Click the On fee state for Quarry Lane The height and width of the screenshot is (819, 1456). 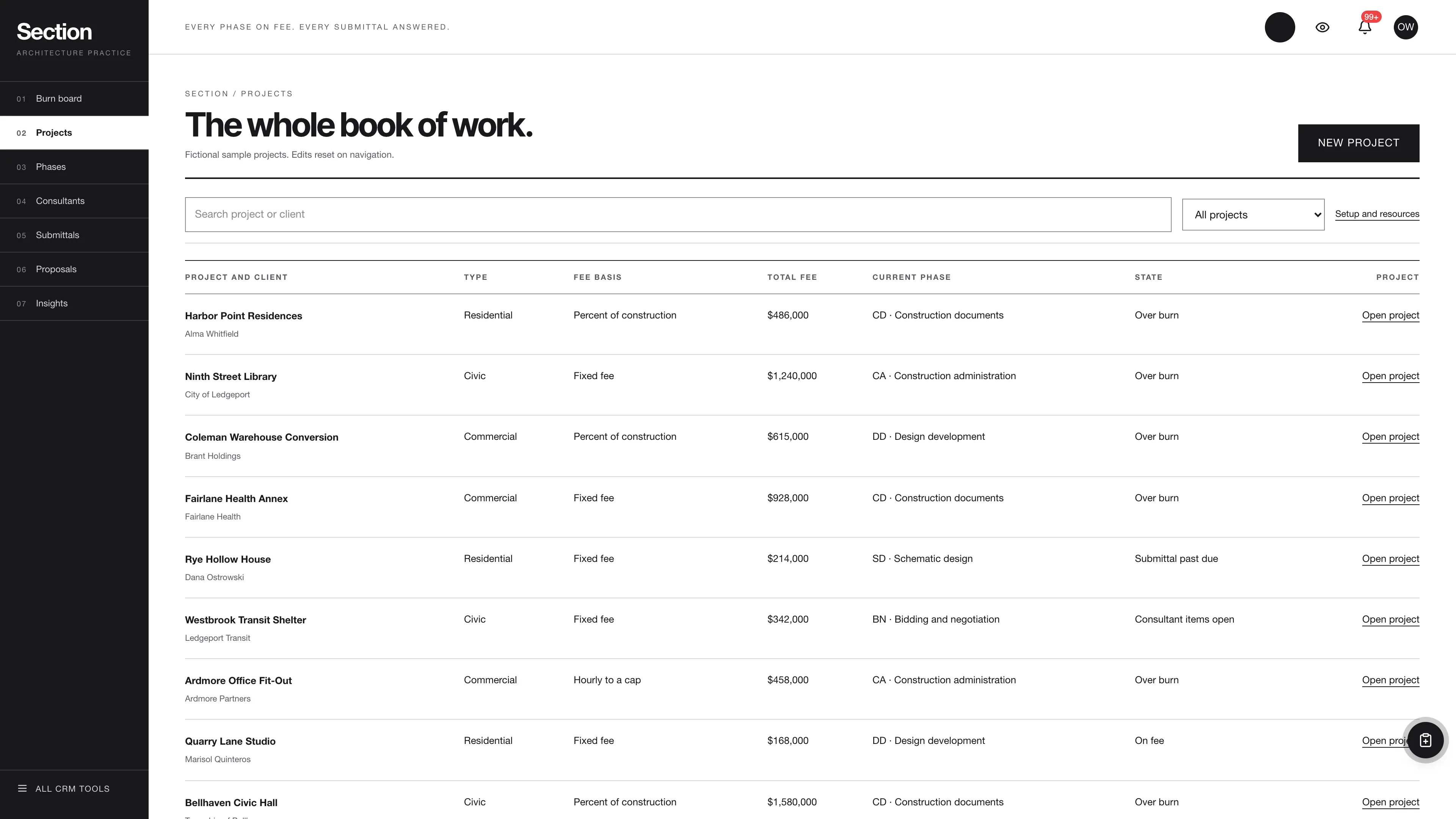click(x=1149, y=741)
